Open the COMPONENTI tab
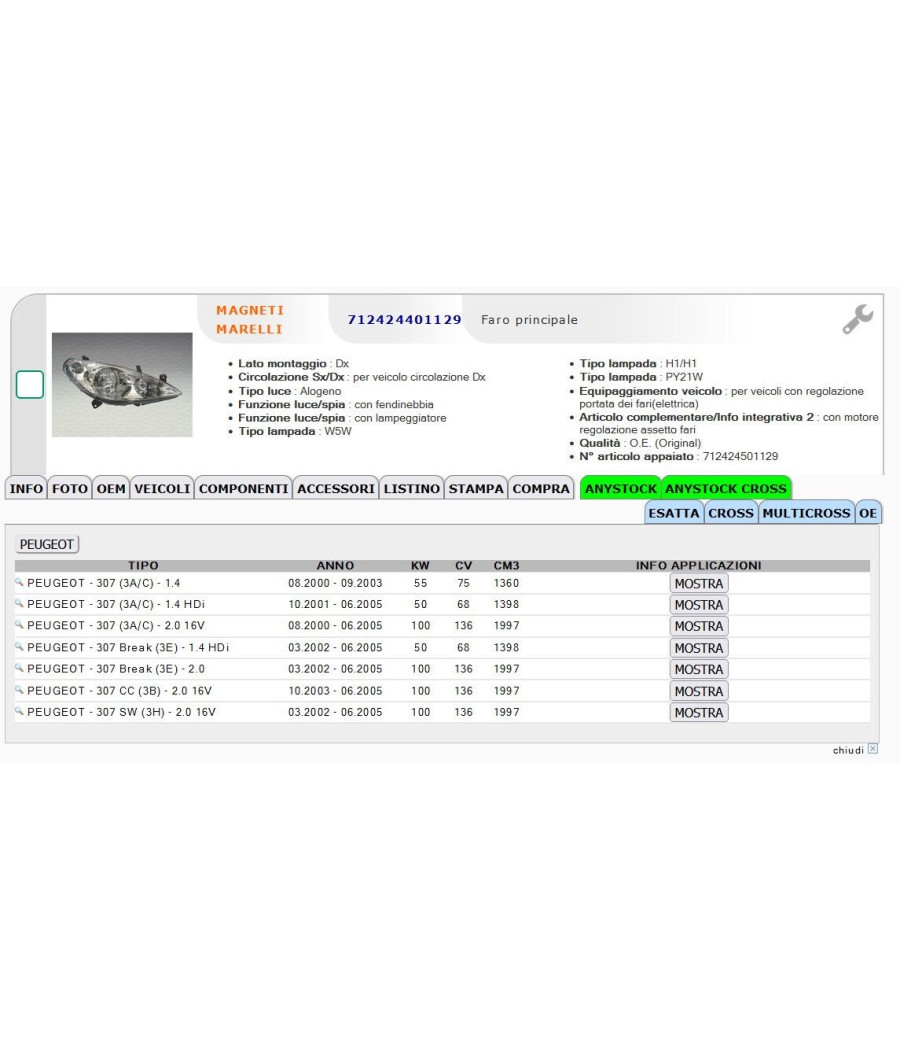The image size is (900, 1050). click(243, 488)
